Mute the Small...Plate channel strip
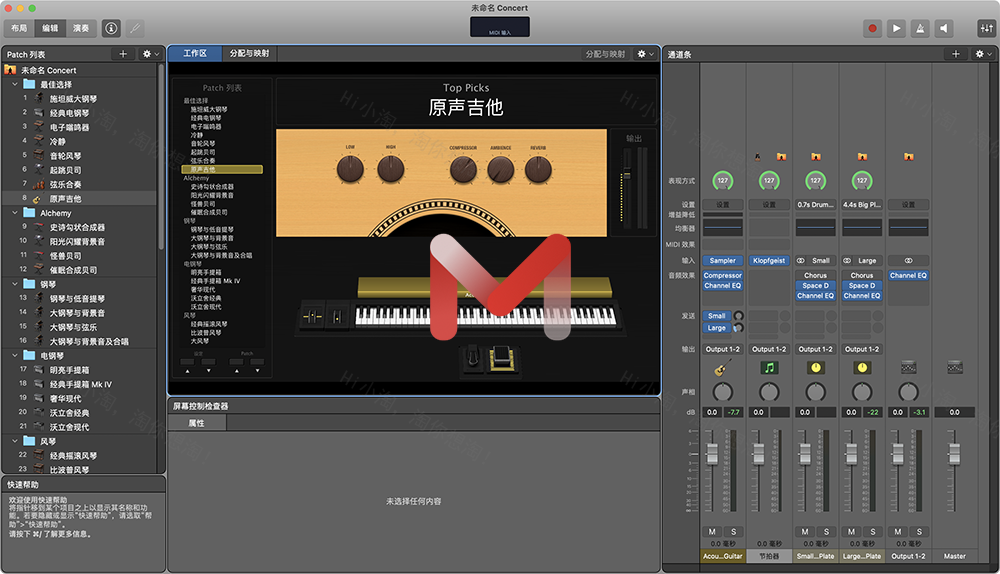The image size is (1000, 574). (805, 531)
